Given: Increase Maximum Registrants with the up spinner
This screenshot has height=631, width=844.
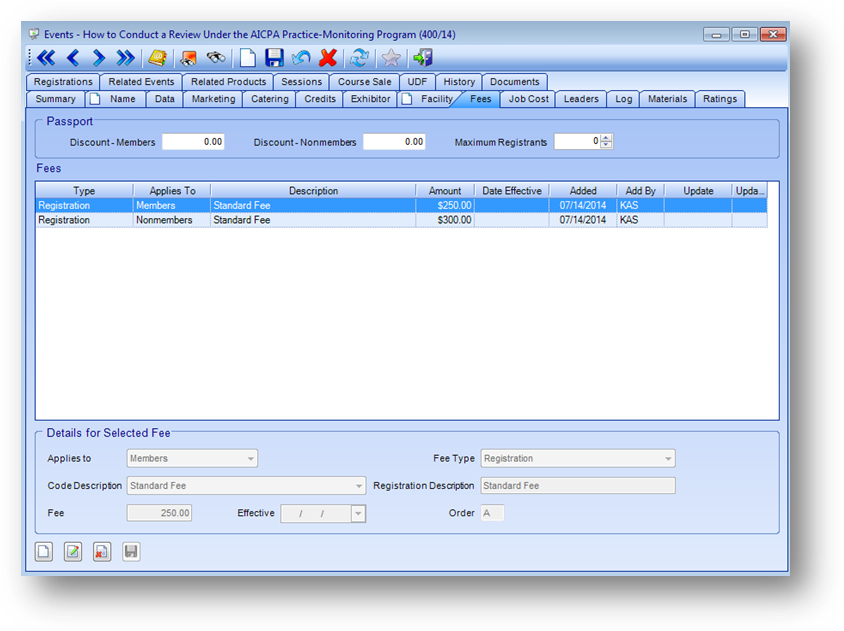Looking at the screenshot, I should click(x=606, y=138).
